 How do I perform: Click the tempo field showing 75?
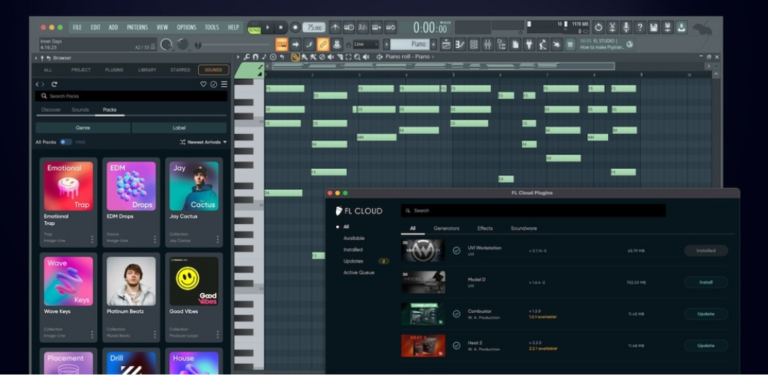[313, 27]
